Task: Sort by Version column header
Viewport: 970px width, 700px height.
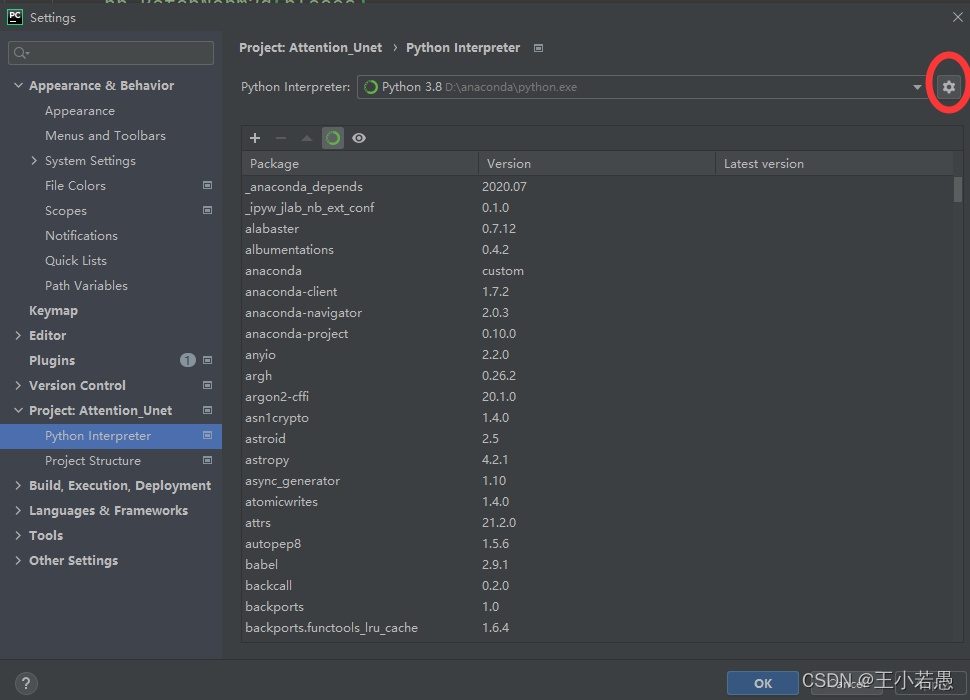Action: point(597,164)
